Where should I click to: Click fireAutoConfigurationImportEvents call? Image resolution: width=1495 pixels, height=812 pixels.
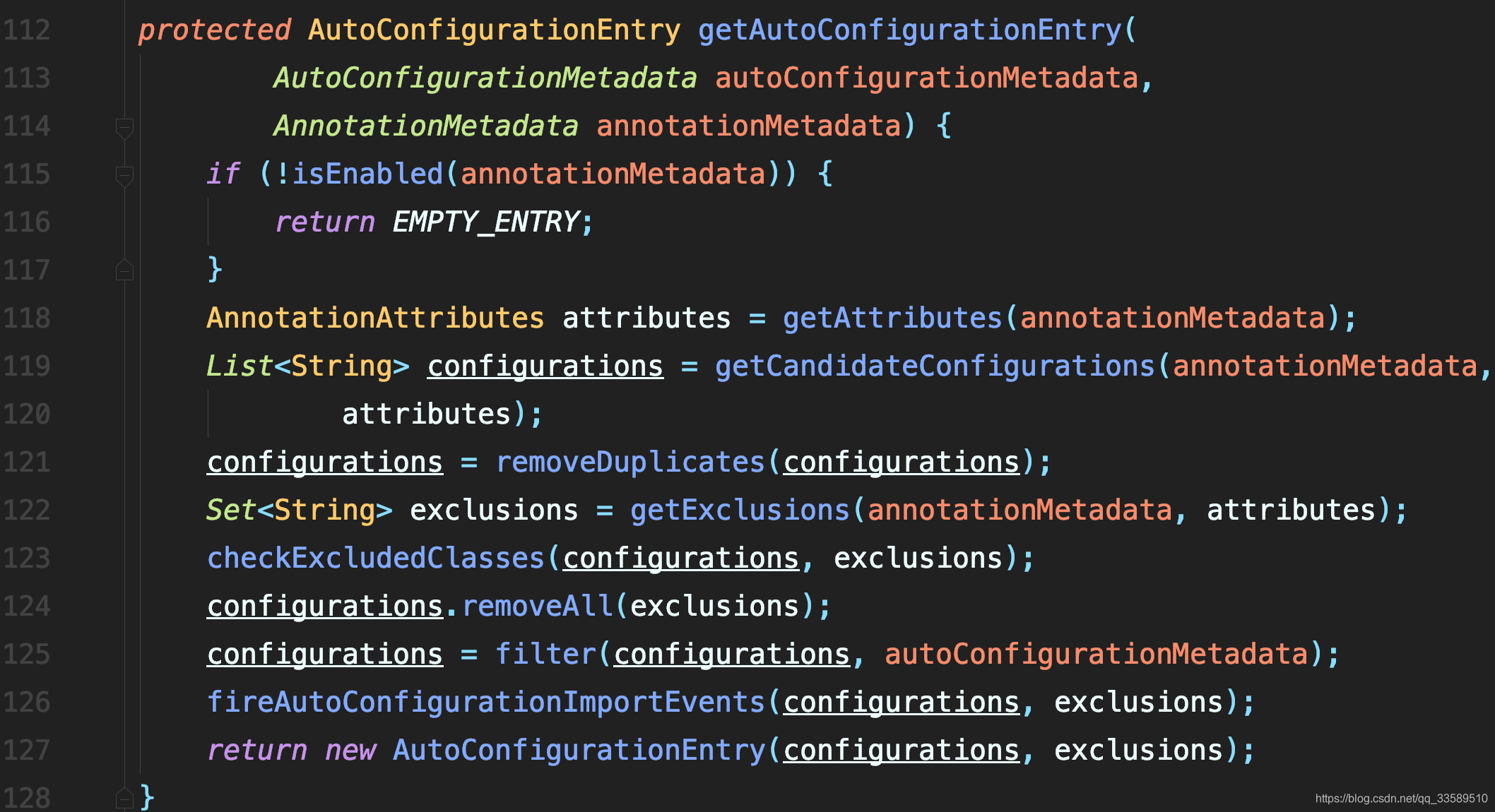coord(486,703)
